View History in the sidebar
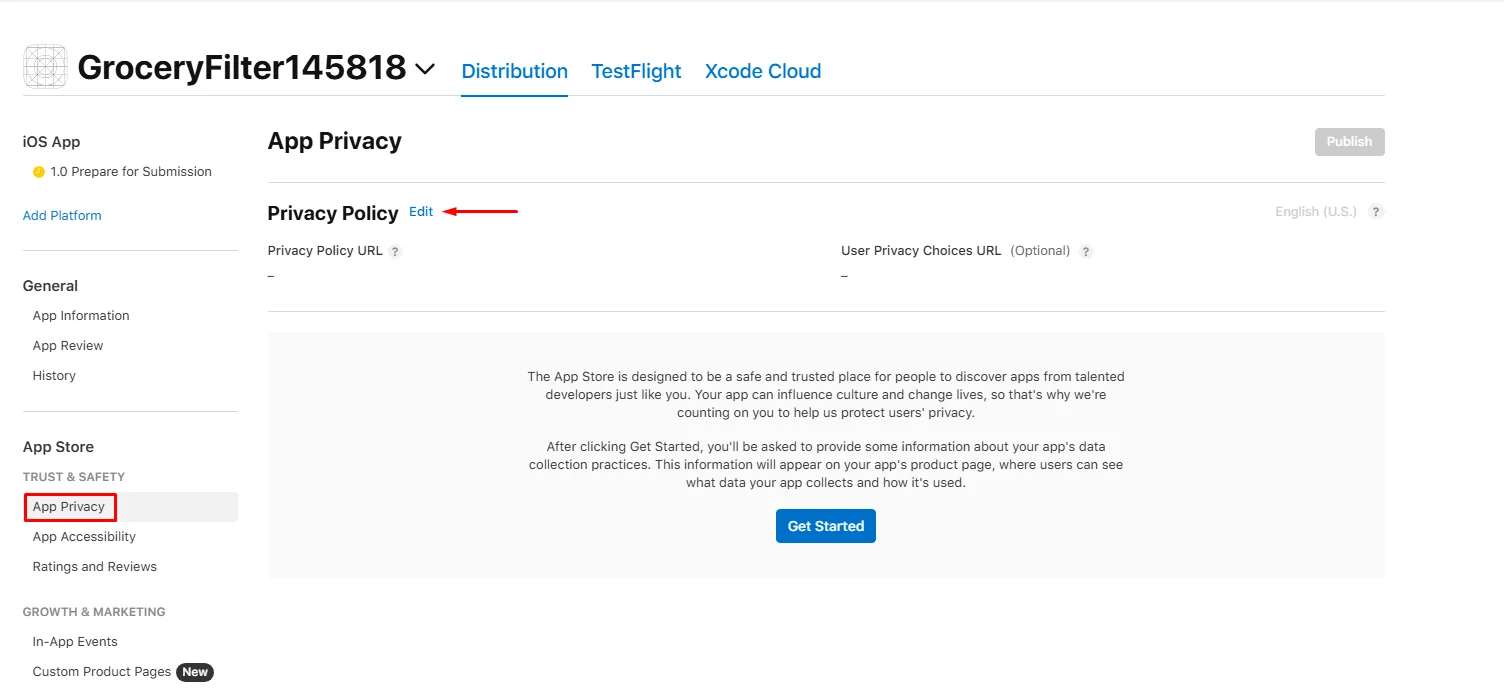1504x689 pixels. (54, 376)
